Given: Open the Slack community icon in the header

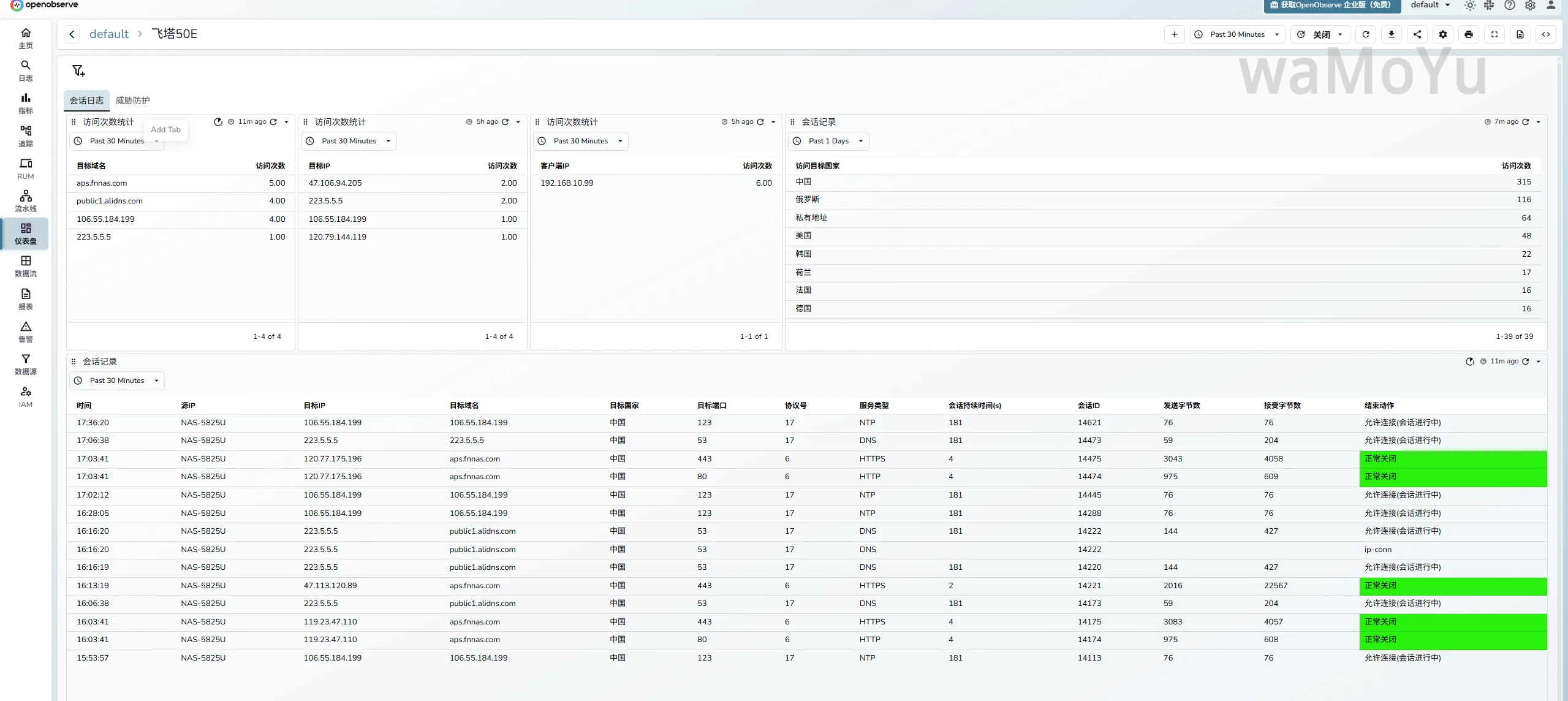Looking at the screenshot, I should 1489,6.
